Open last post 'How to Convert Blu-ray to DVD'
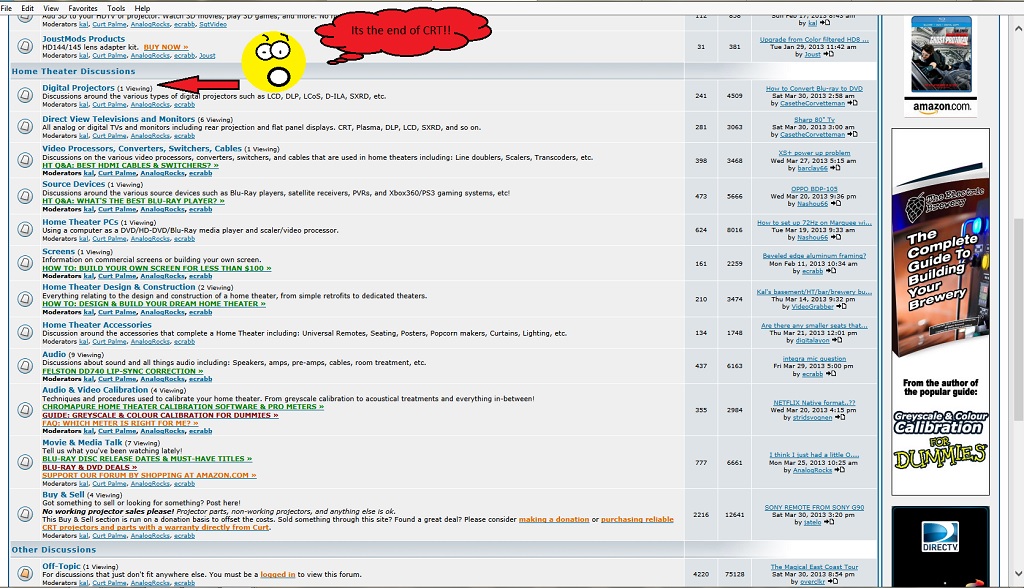1024x588 pixels. point(814,88)
